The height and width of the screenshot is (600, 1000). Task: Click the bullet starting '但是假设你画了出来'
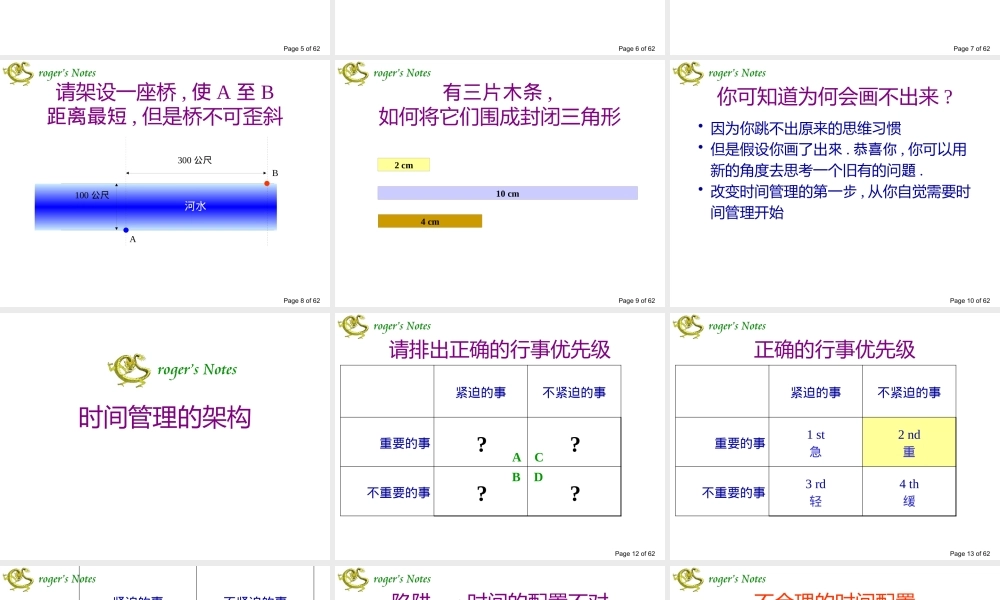839,159
